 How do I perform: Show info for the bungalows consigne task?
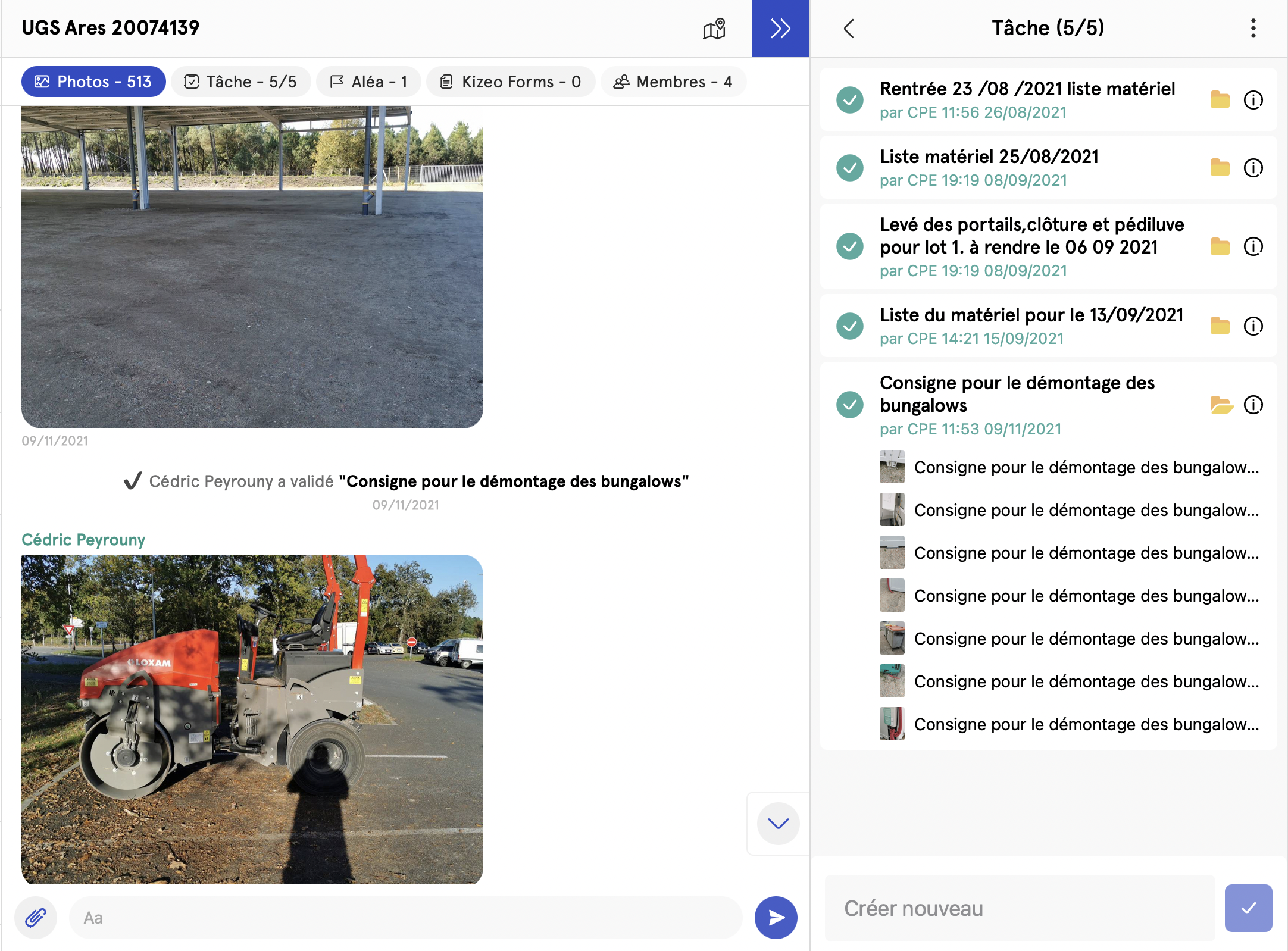1253,405
